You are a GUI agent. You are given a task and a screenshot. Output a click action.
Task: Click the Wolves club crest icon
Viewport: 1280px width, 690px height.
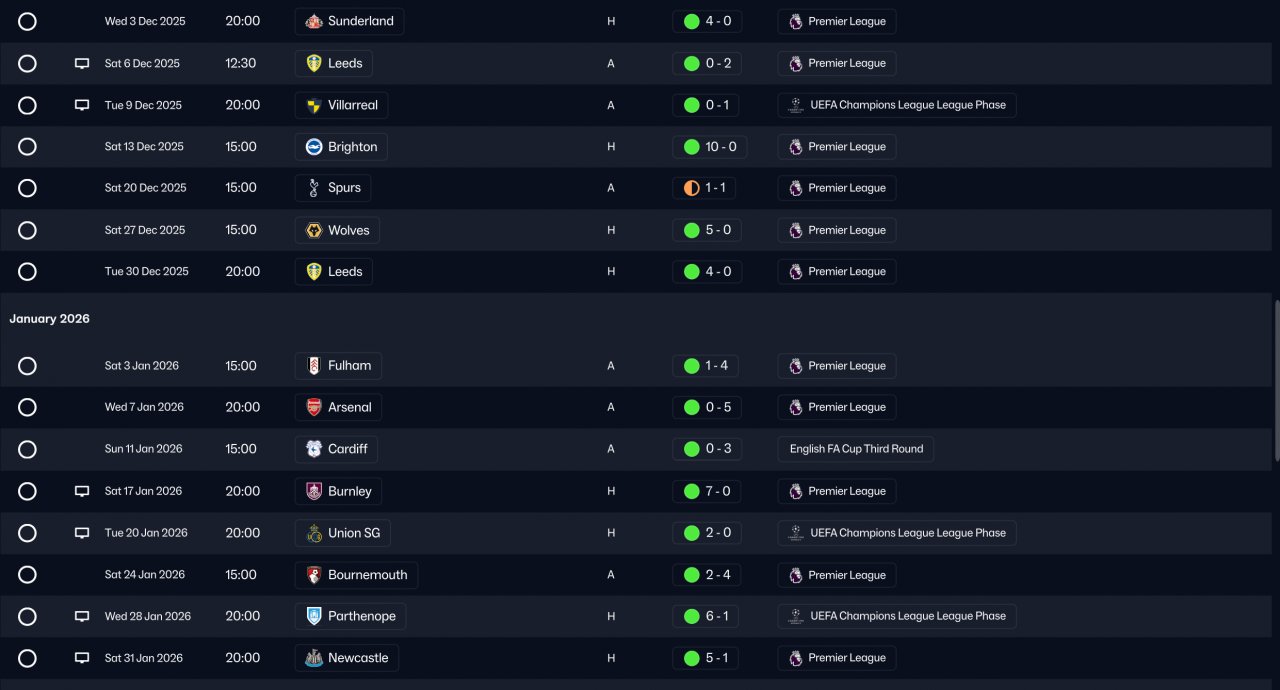[314, 230]
